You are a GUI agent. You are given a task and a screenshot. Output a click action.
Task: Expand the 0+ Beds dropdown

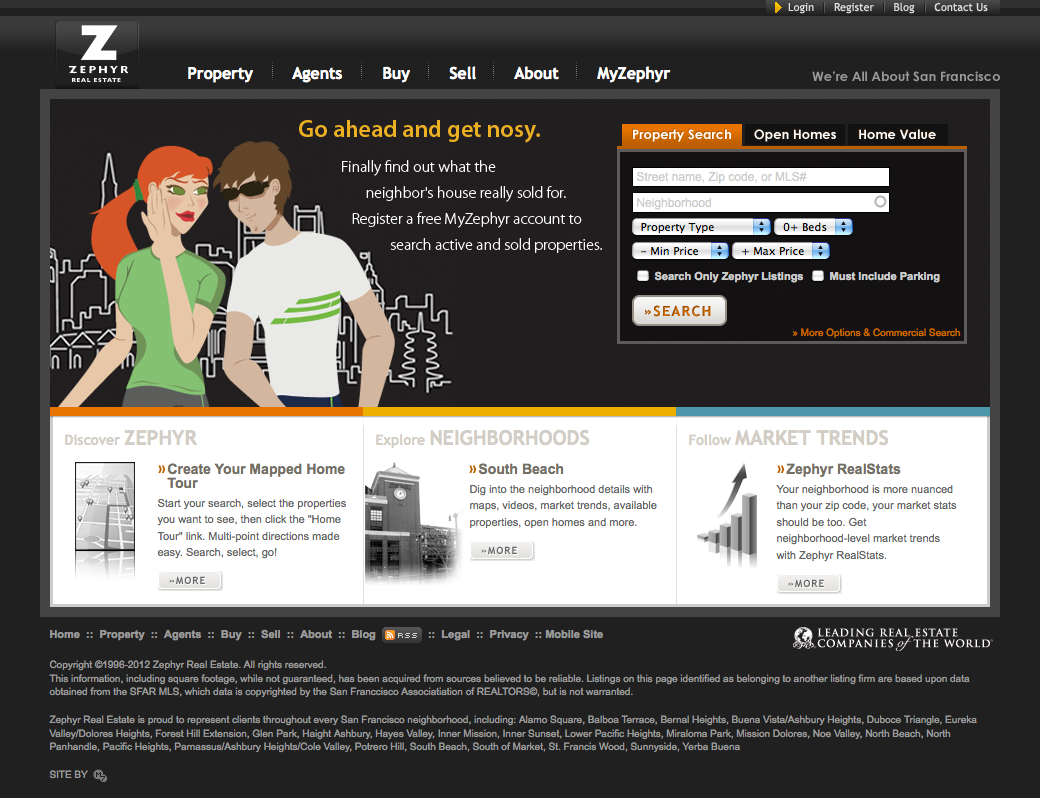pos(814,227)
